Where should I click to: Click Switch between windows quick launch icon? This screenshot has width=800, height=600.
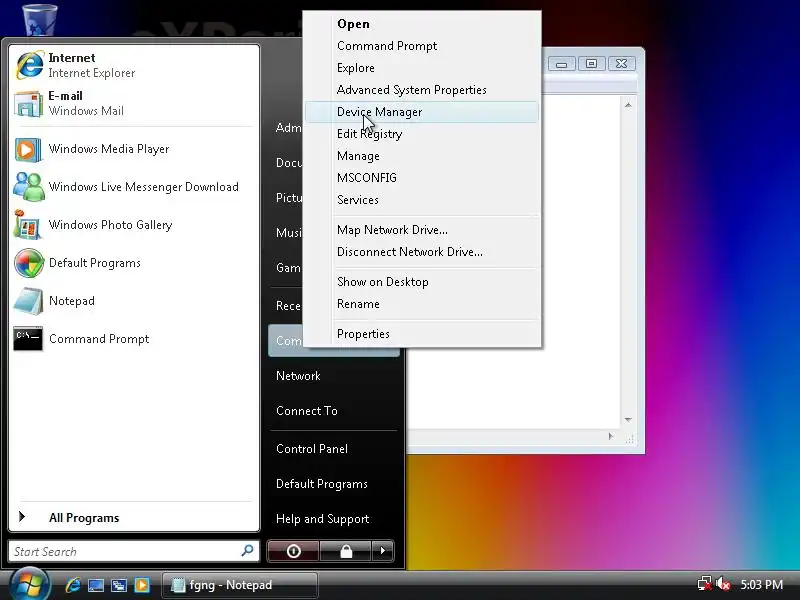[x=119, y=585]
